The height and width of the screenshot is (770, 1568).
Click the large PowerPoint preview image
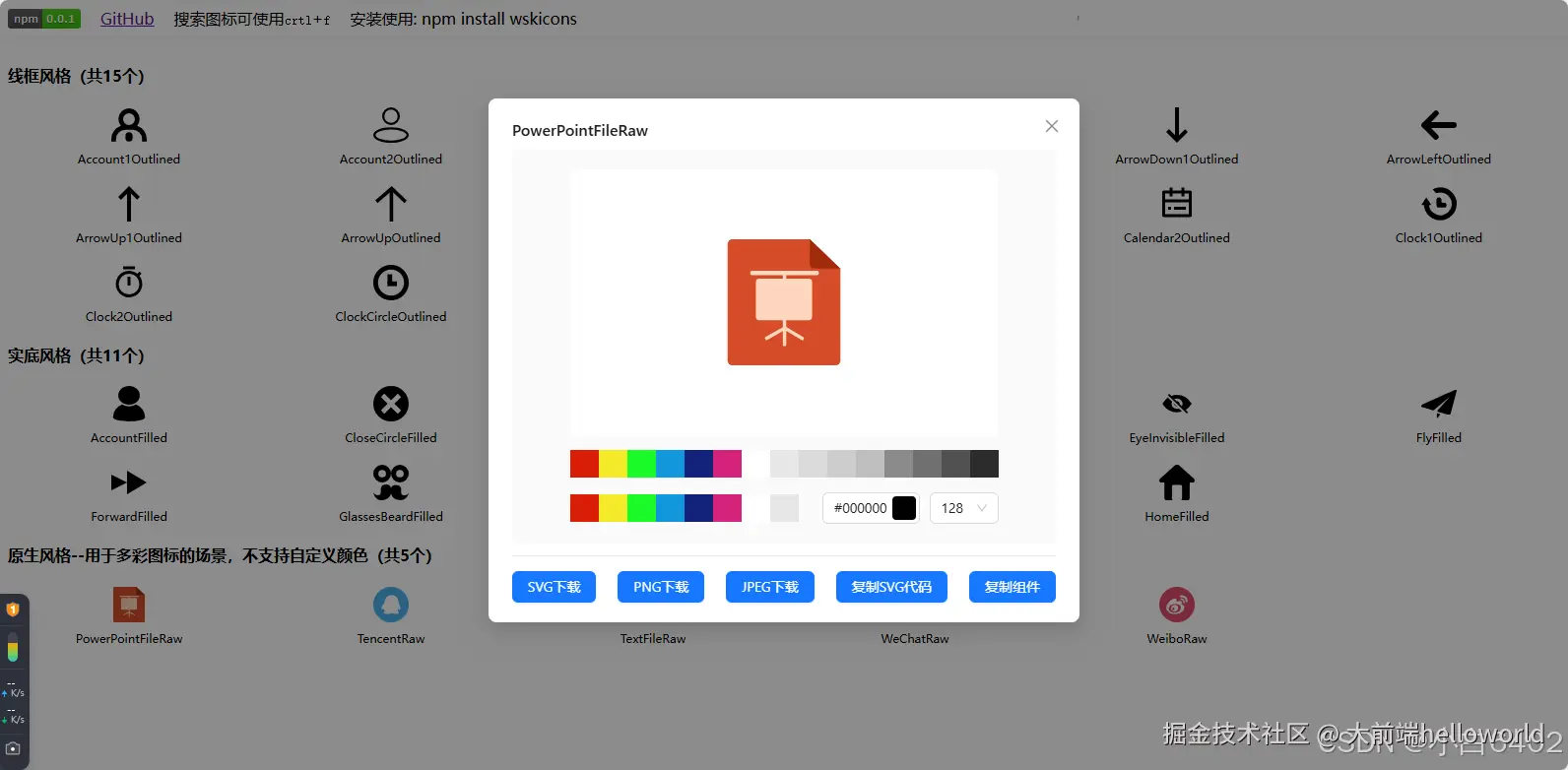tap(784, 302)
